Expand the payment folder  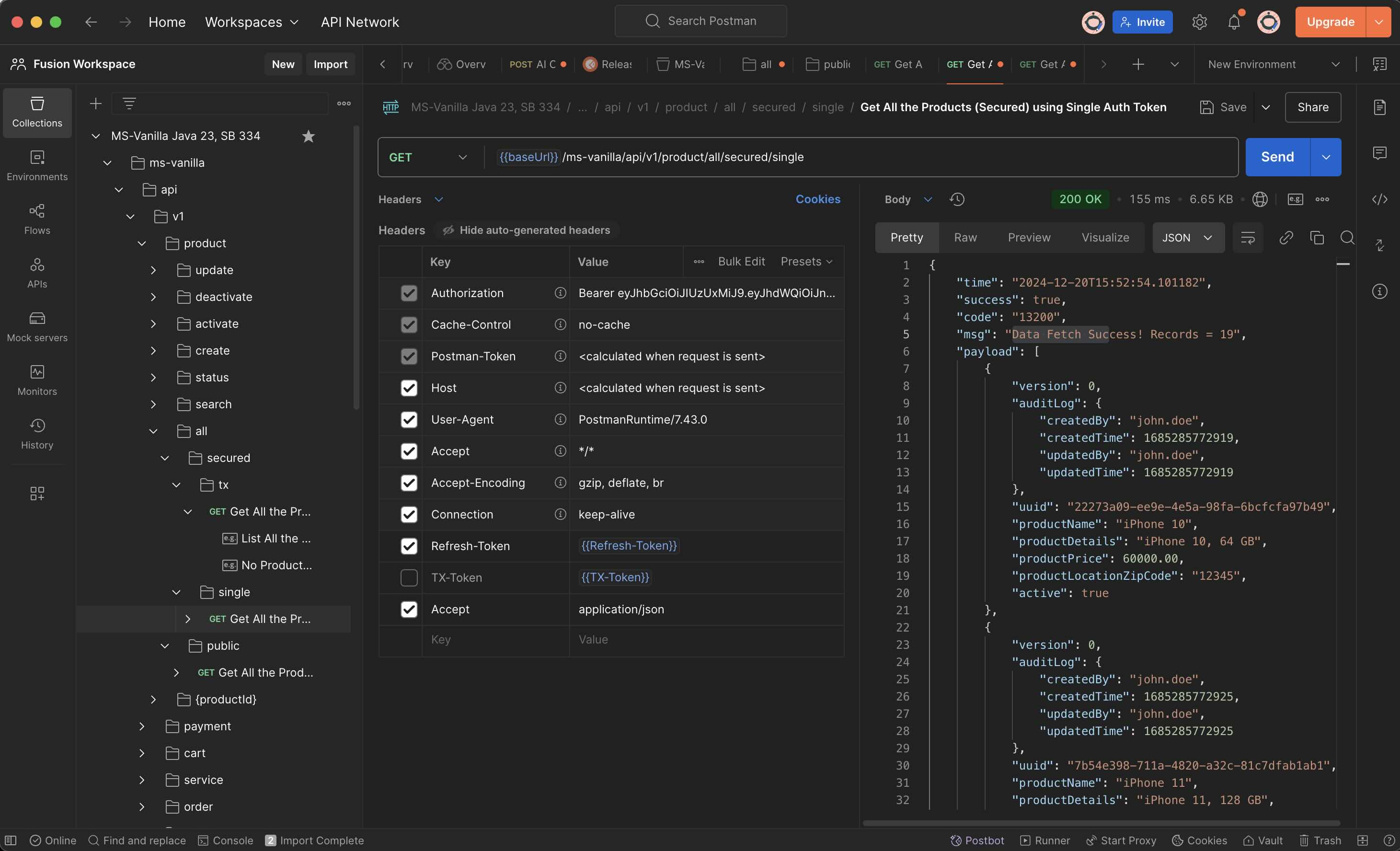[x=141, y=726]
